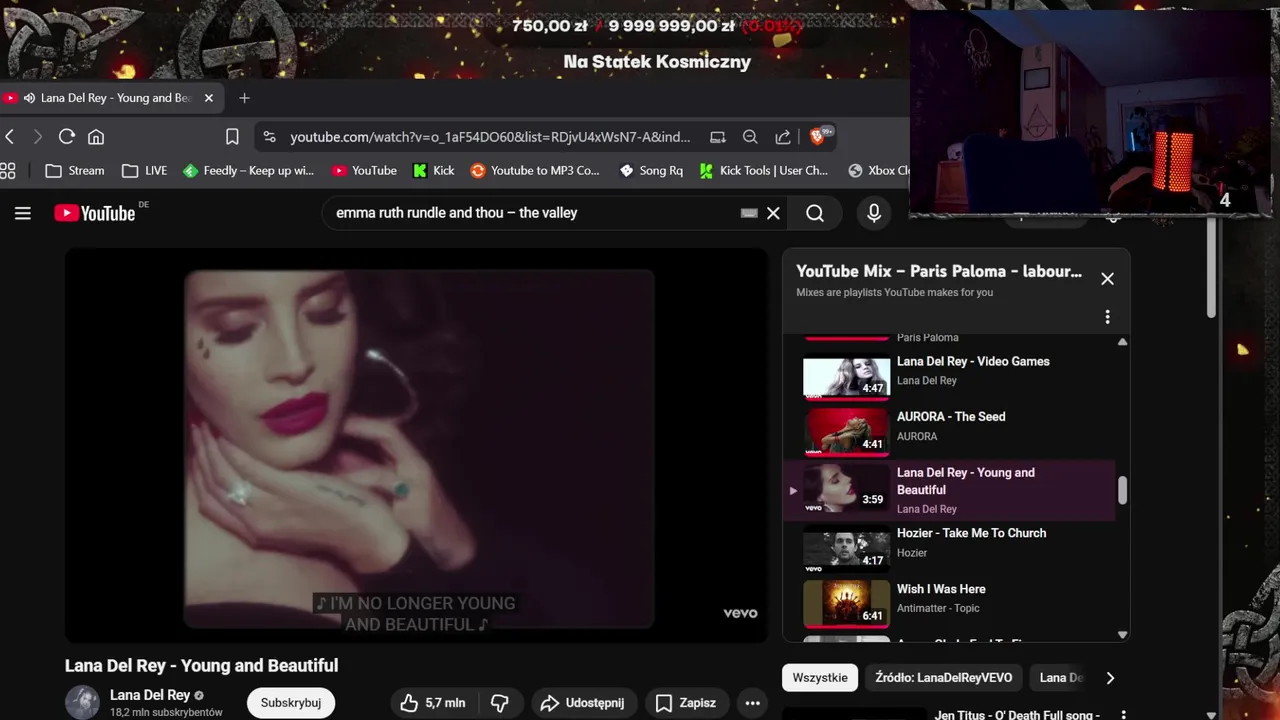This screenshot has height=720, width=1280.
Task: Select the Wszystkie filter chip
Action: pyautogui.click(x=820, y=678)
